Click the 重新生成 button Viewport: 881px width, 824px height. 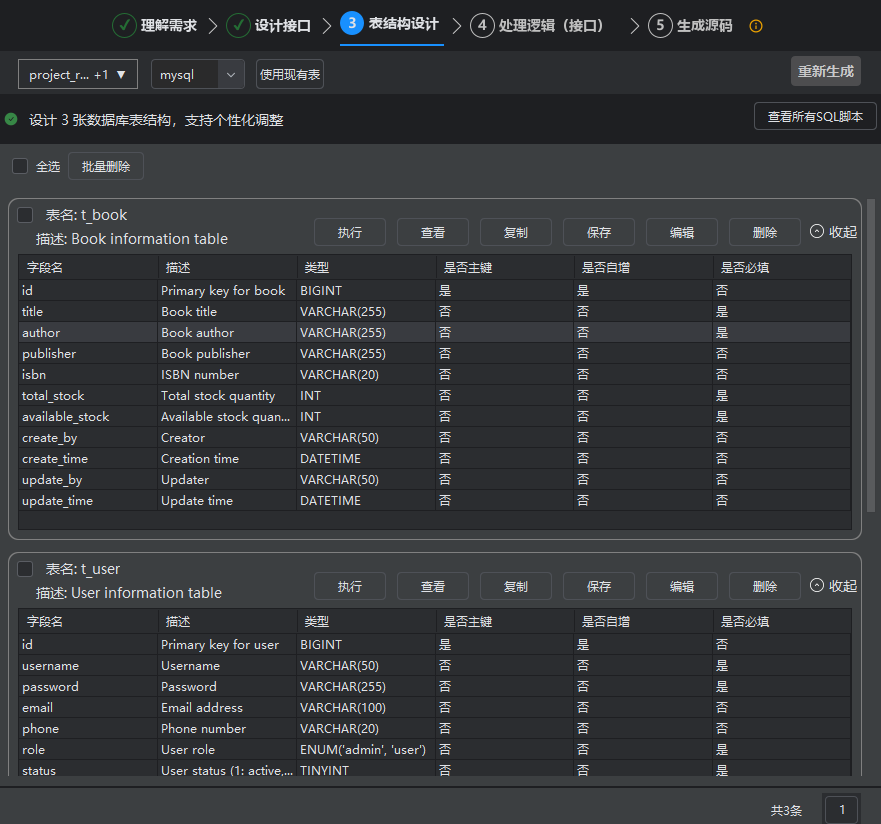tap(825, 71)
